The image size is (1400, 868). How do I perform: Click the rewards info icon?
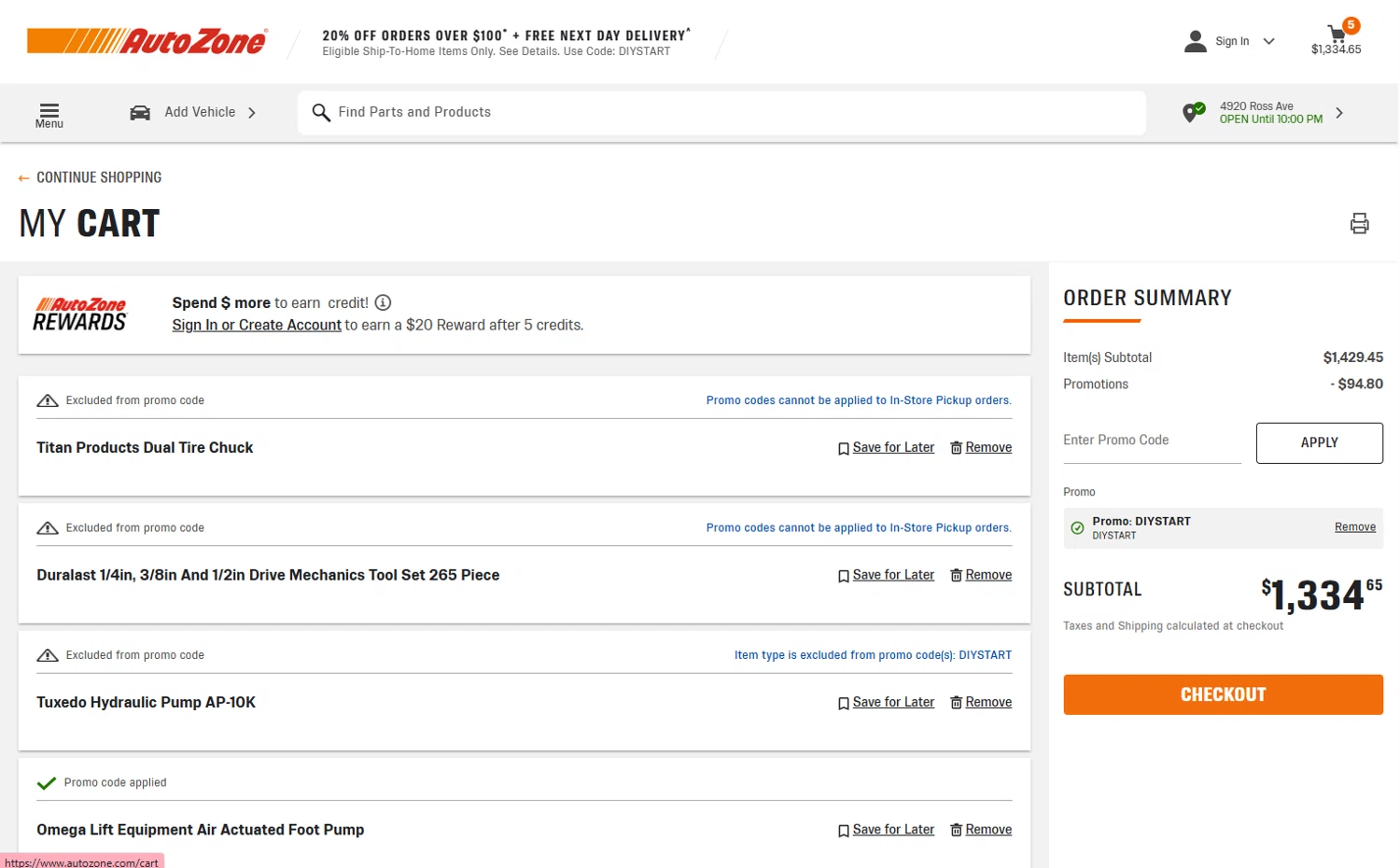[x=383, y=302]
